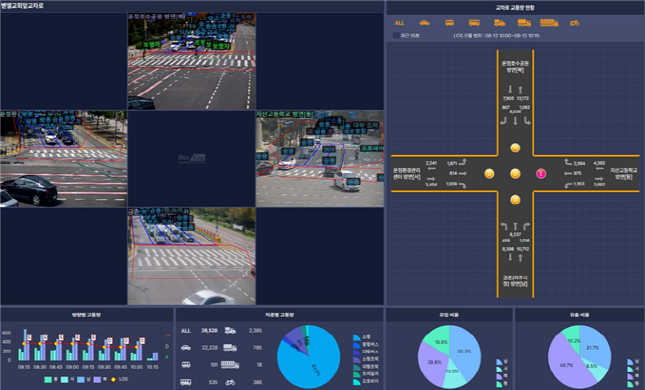This screenshot has height=390, width=645.
Task: Click the pink LOS E indicator circle
Action: point(541,174)
